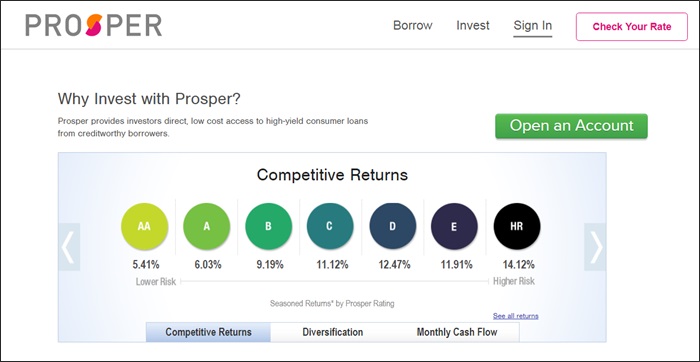Click the Sign In link
Image resolution: width=700 pixels, height=362 pixels.
point(533,26)
